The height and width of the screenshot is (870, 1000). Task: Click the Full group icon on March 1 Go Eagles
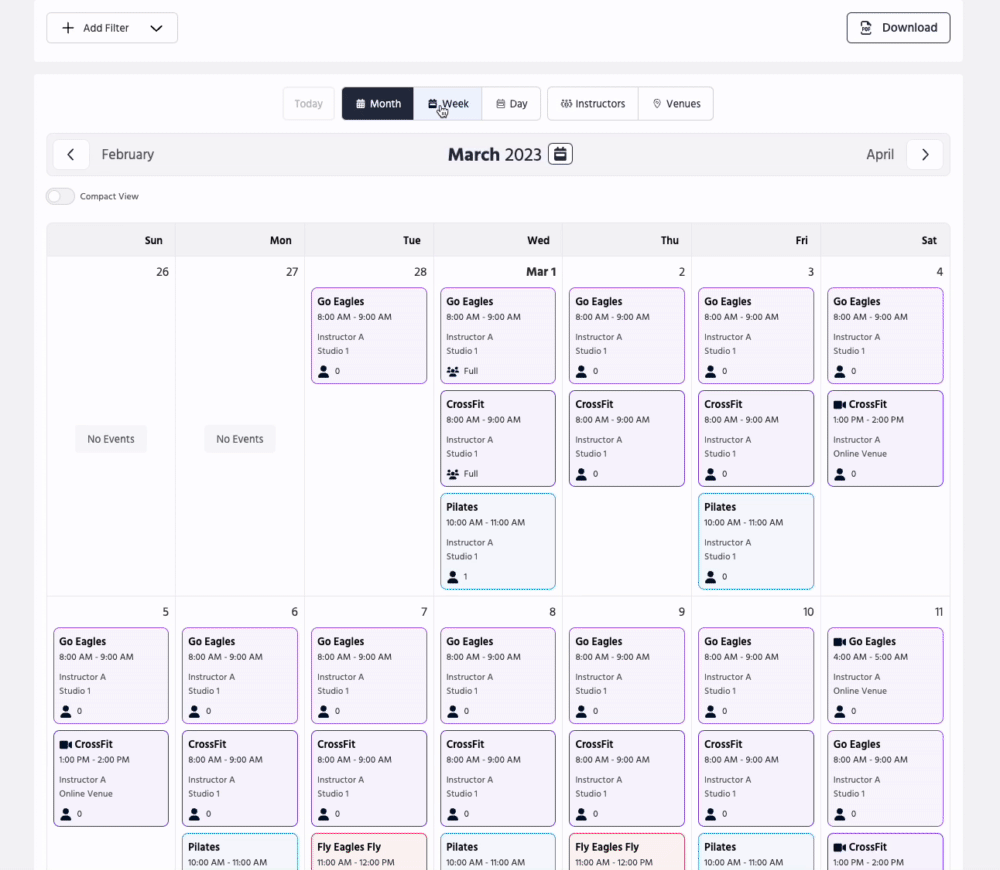[x=452, y=371]
